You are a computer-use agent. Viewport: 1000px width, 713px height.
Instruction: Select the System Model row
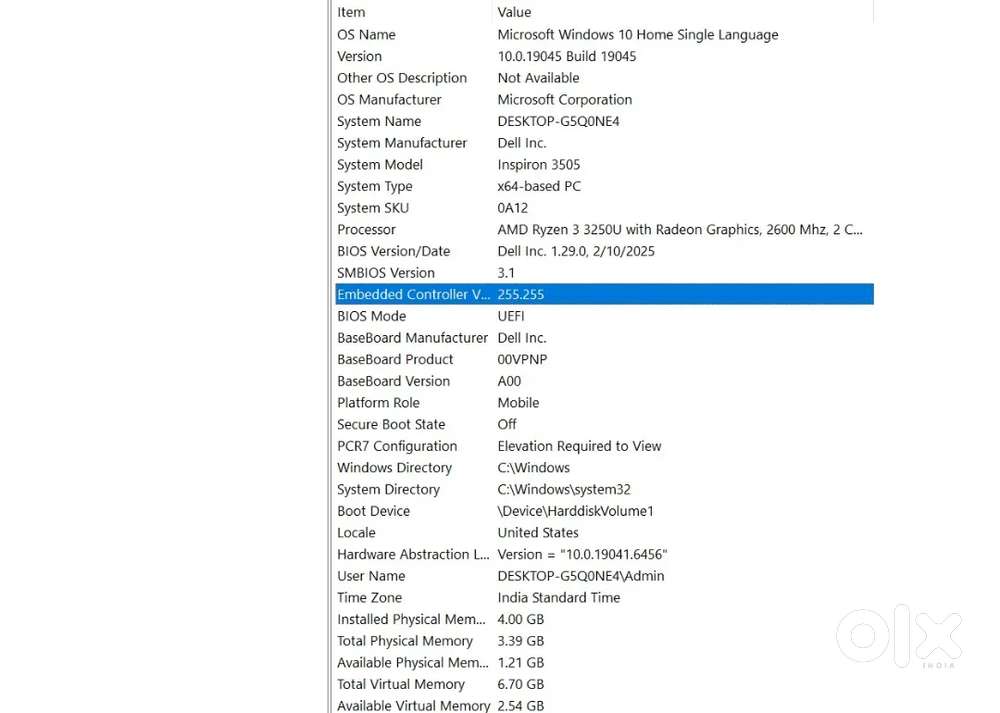(x=605, y=165)
